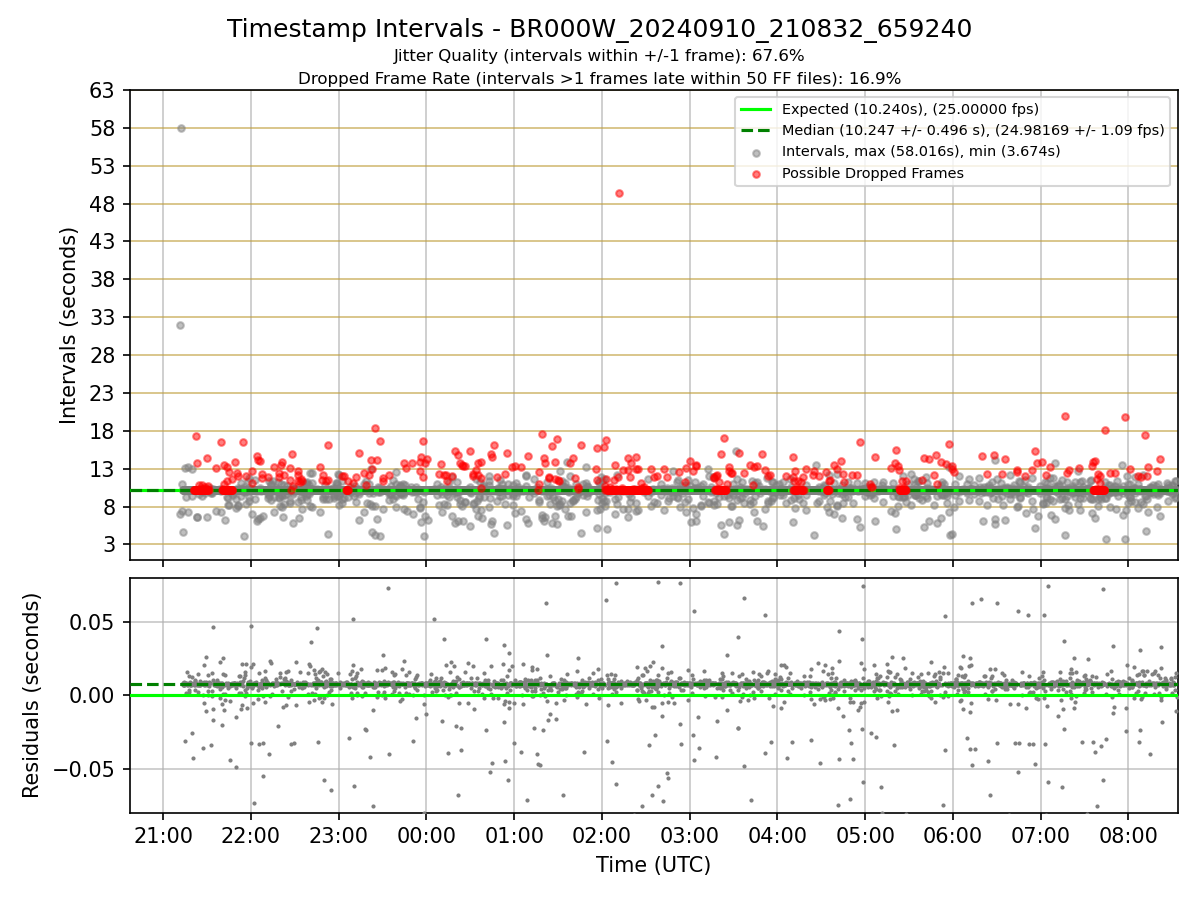The image size is (1200, 900).
Task: Click the '33' y-axis tick label
Action: click(102, 317)
